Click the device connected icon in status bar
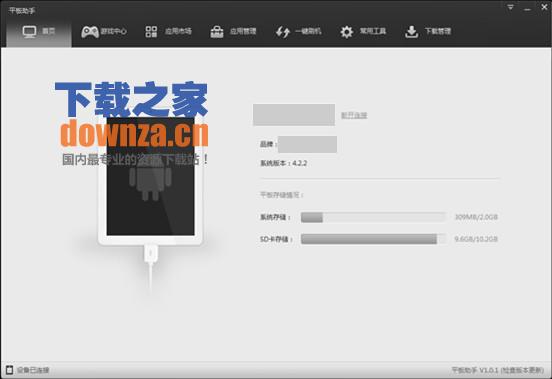 10,370
